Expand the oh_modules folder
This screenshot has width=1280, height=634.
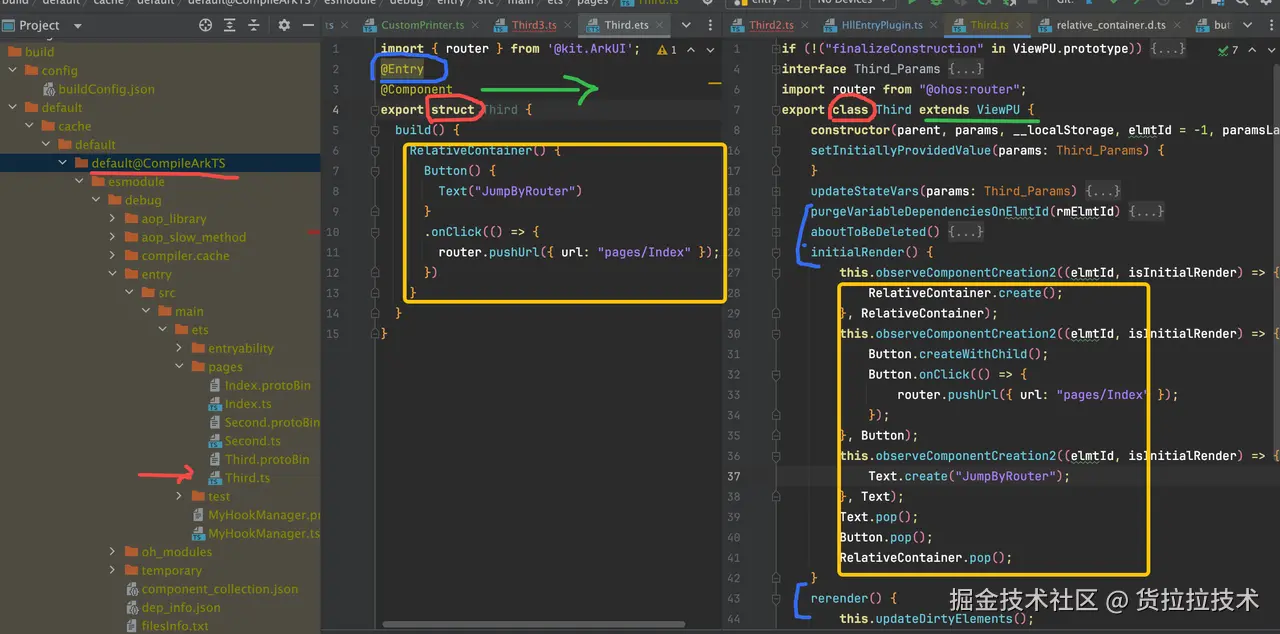[114, 552]
